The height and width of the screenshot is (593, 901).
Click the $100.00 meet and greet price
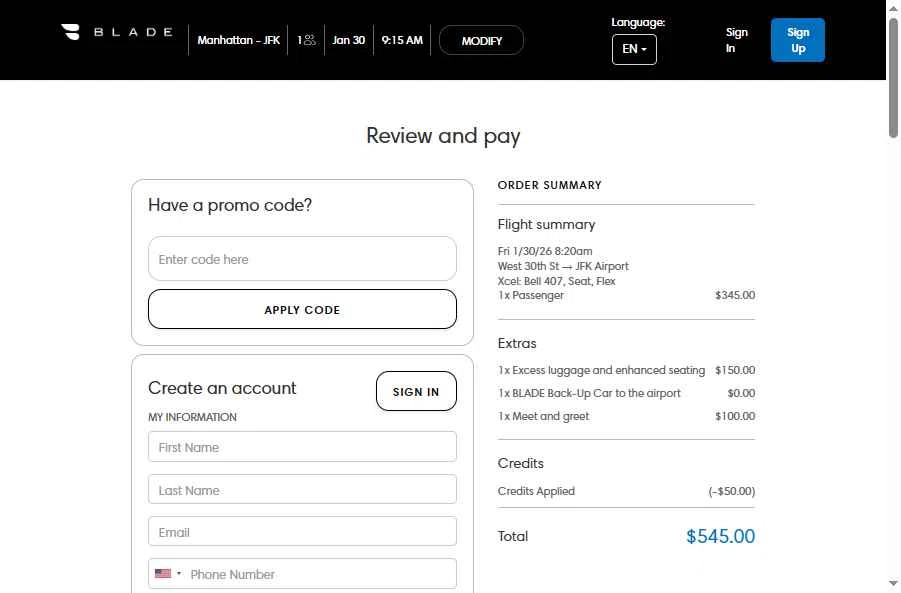[x=735, y=416]
